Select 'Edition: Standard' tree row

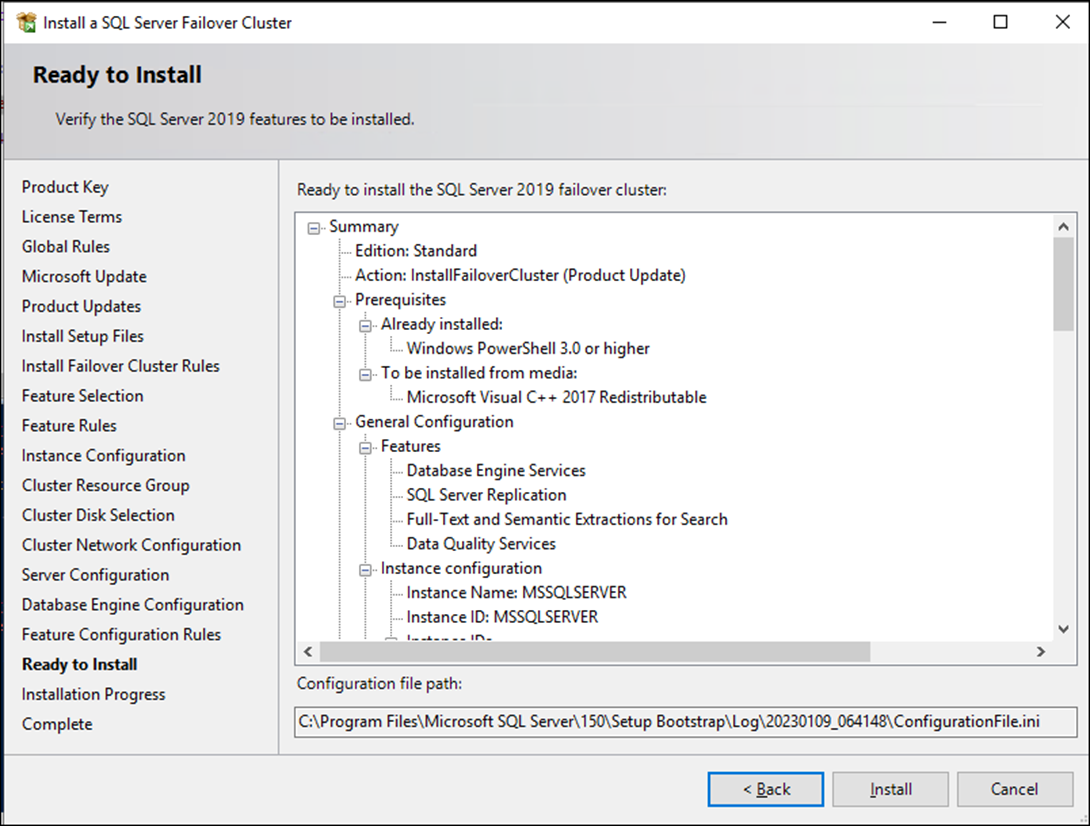coord(416,251)
